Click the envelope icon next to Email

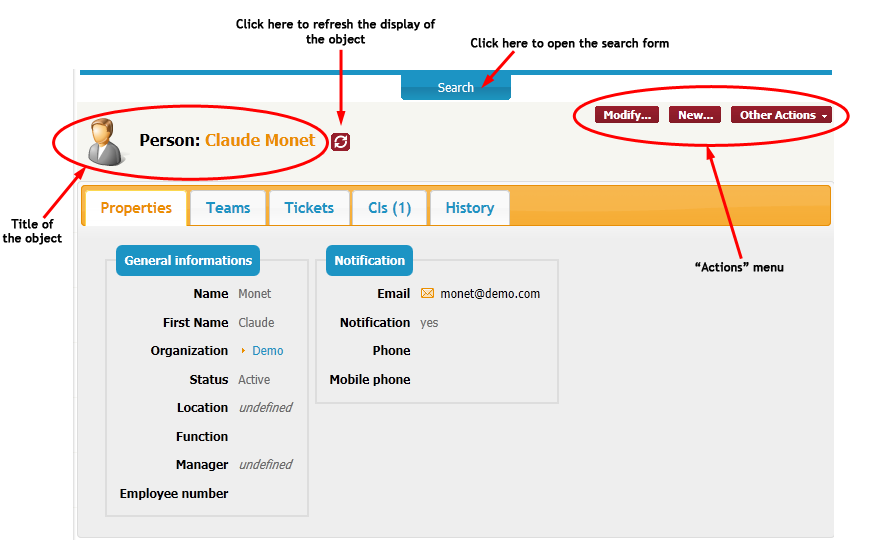point(427,294)
